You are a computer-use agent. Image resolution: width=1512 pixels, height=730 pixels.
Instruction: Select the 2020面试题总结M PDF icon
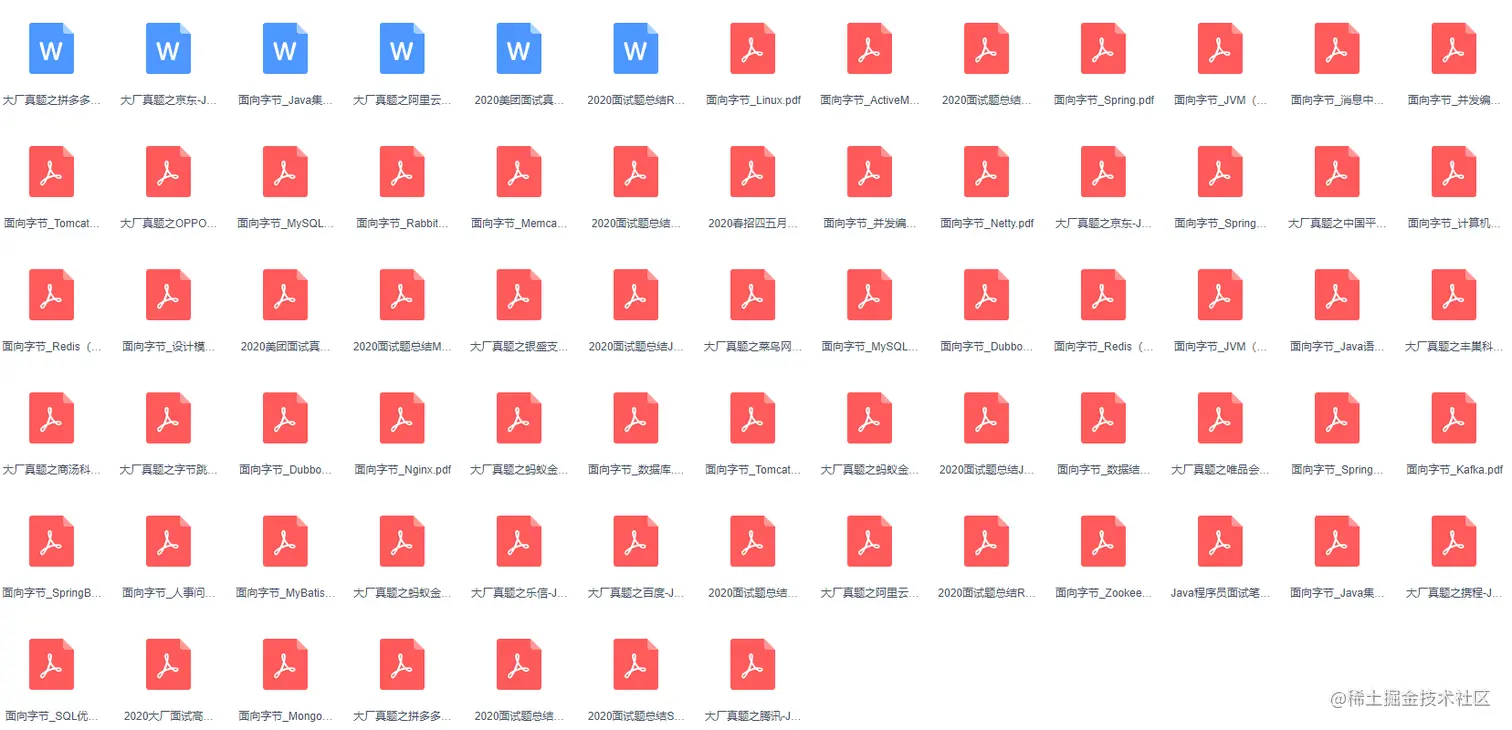[402, 294]
